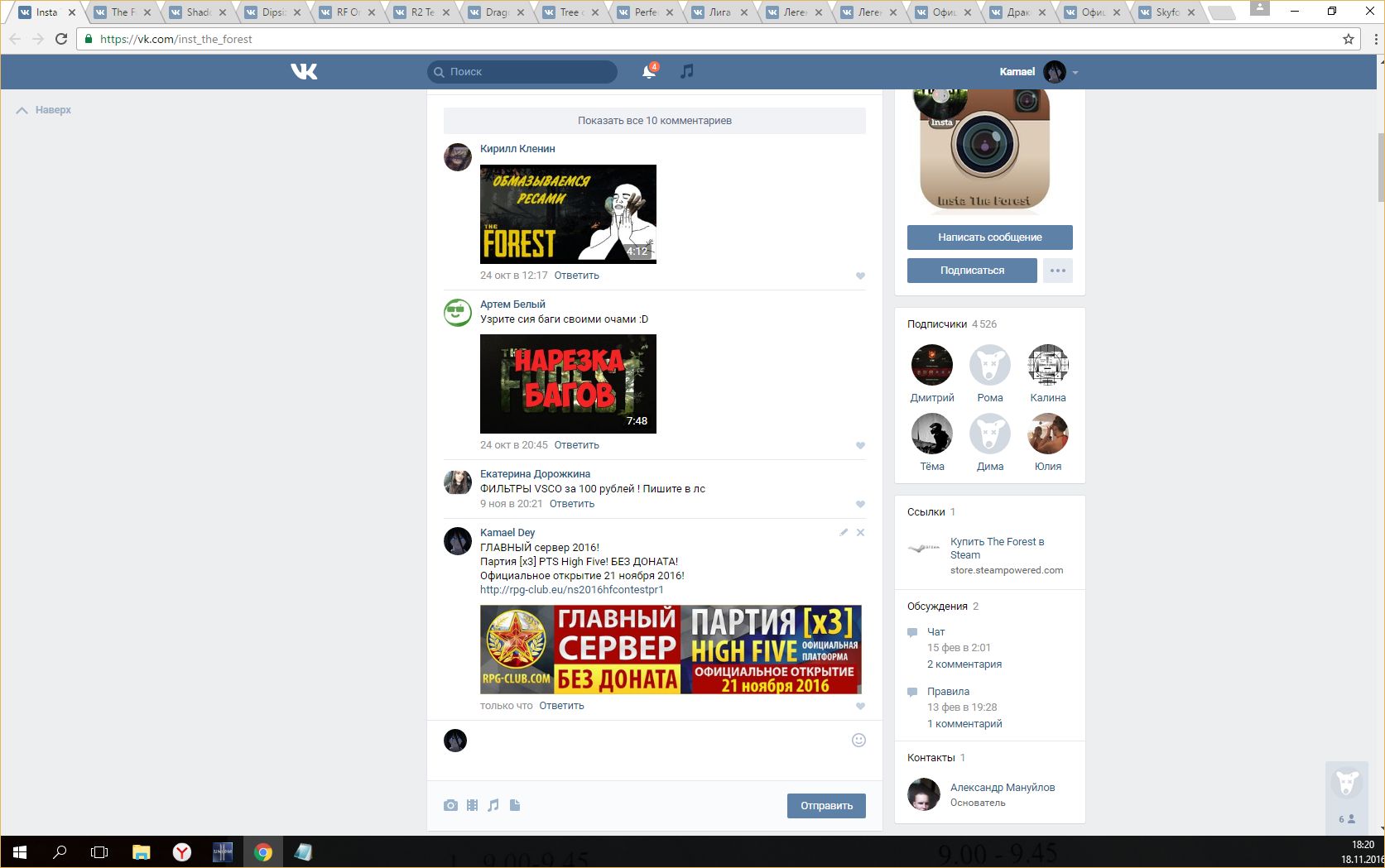The width and height of the screenshot is (1385, 868).
Task: Edit Kamael Dey's comment with pencil icon
Action: point(844,533)
